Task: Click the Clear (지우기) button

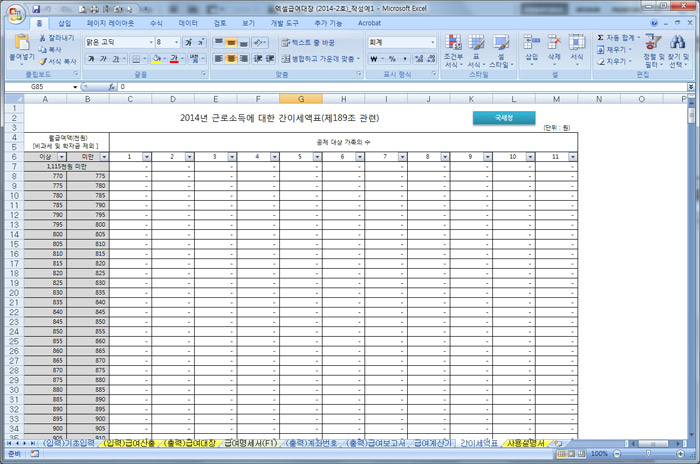Action: point(615,61)
